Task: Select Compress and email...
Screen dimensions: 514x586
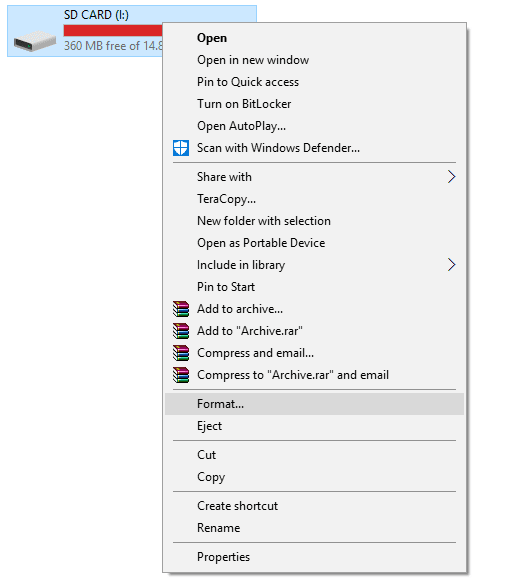Action: coord(314,353)
